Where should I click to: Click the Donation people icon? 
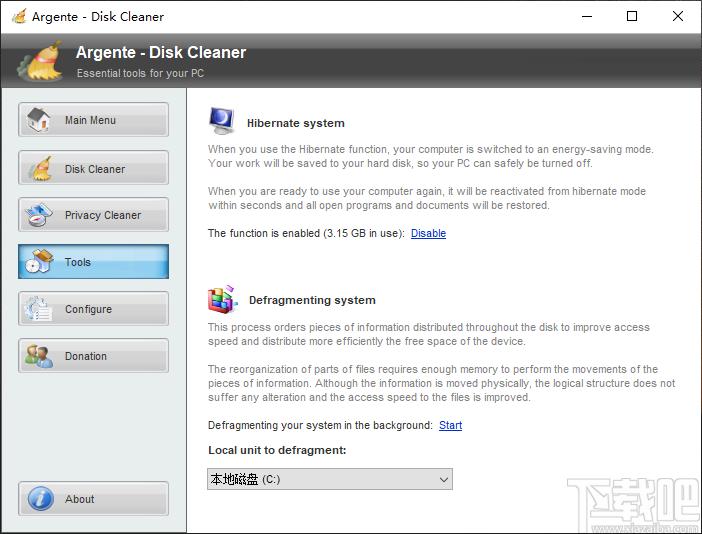39,356
